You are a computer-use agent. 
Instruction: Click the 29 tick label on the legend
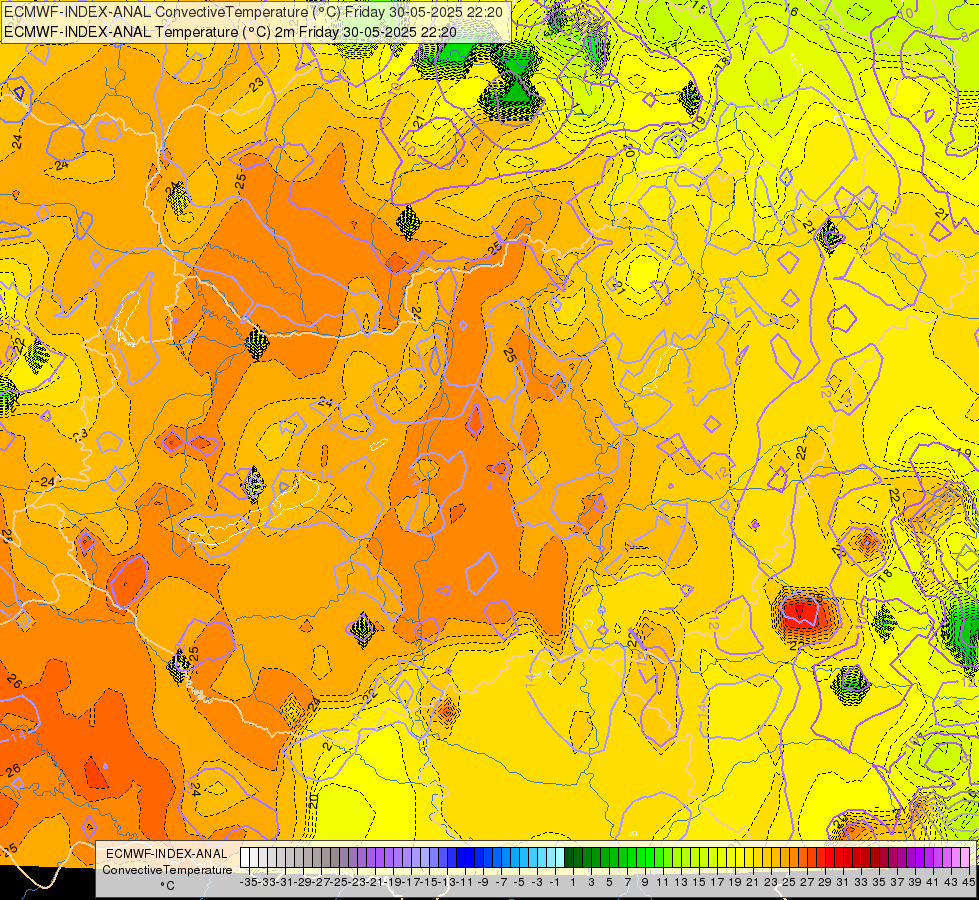(825, 882)
